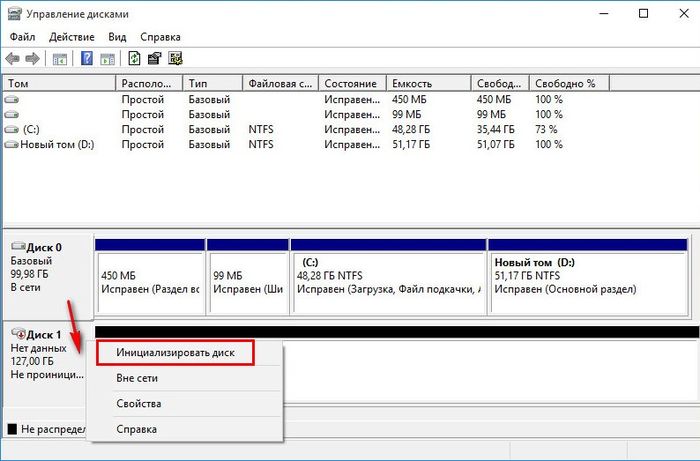Screen dimensions: 700x461
Task: Click the Back arrow toolbar icon
Action: (12, 58)
